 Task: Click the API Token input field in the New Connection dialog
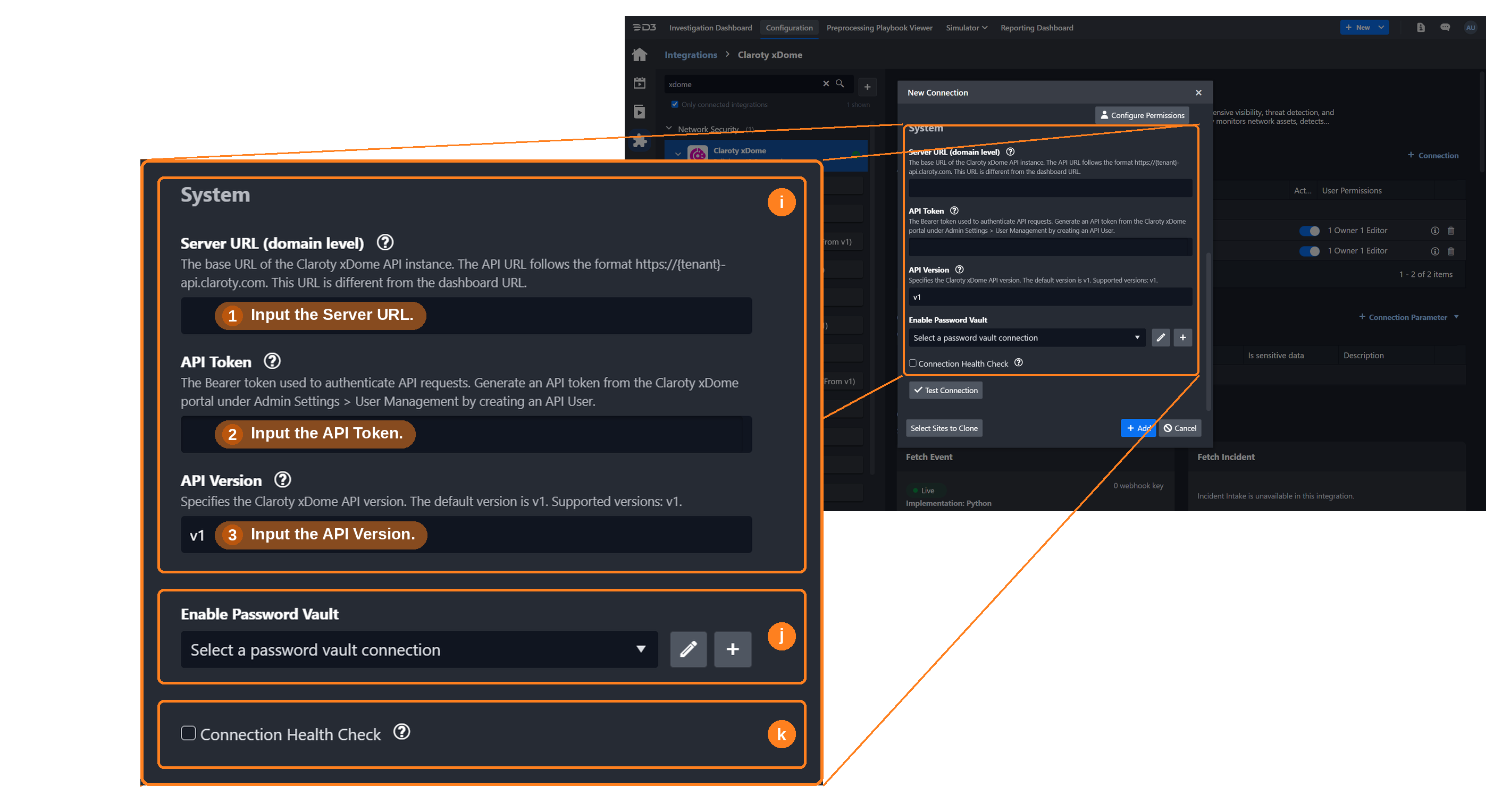1050,247
